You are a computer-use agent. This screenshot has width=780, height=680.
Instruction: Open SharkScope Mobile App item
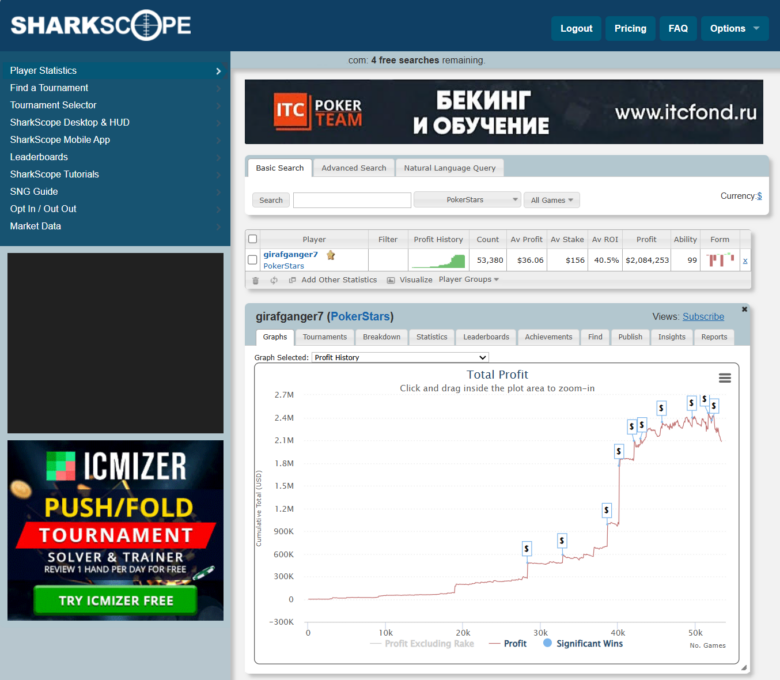pos(115,140)
